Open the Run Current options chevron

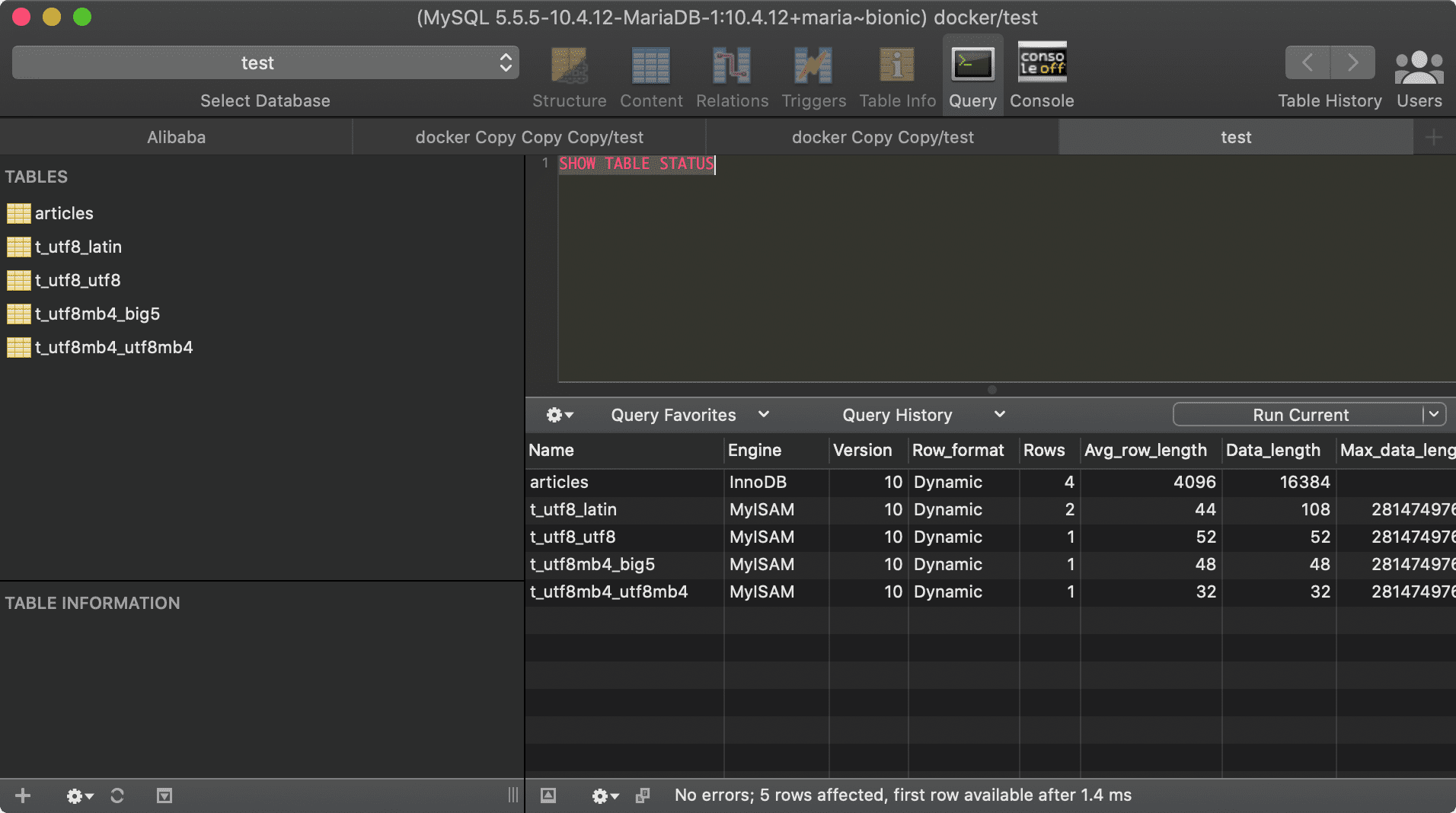(x=1435, y=415)
